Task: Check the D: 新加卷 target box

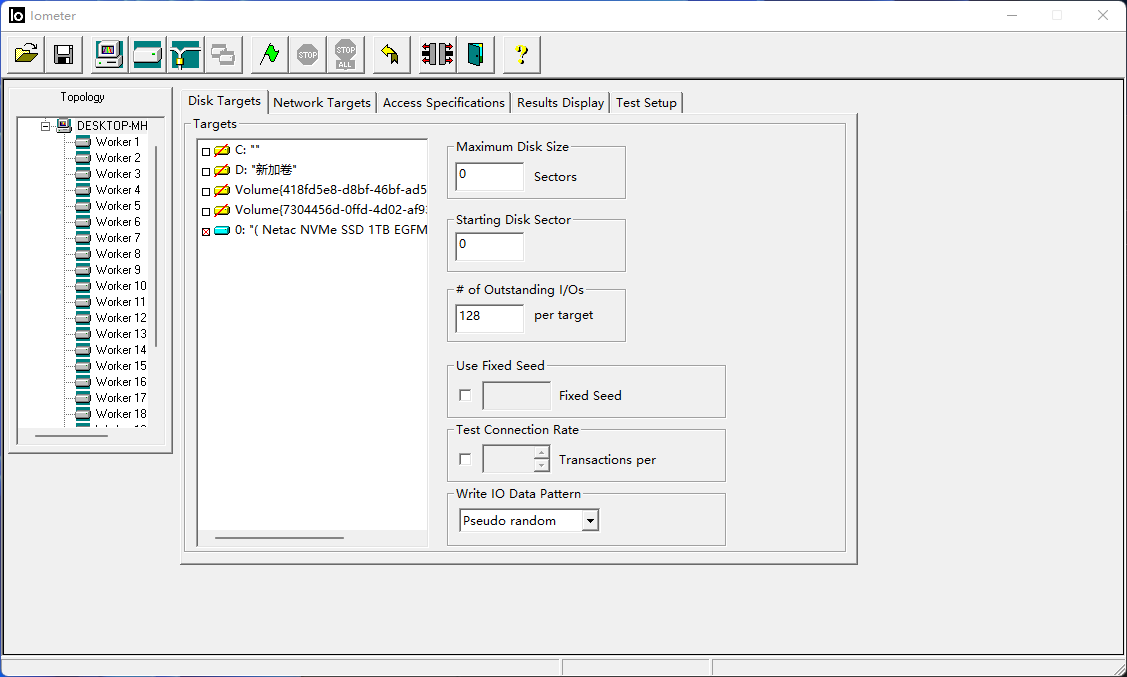Action: (206, 172)
